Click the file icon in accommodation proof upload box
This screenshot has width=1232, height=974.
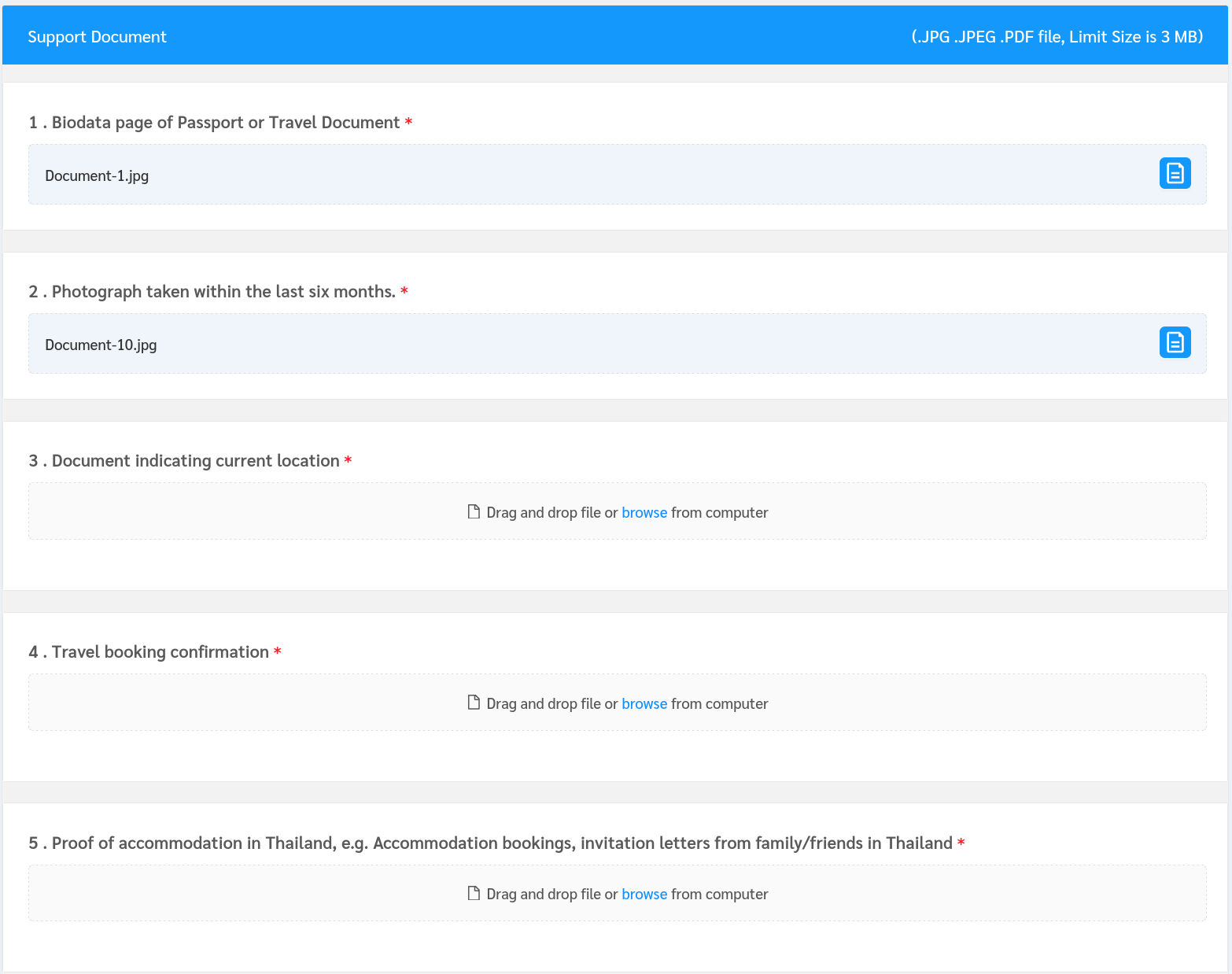(x=474, y=893)
